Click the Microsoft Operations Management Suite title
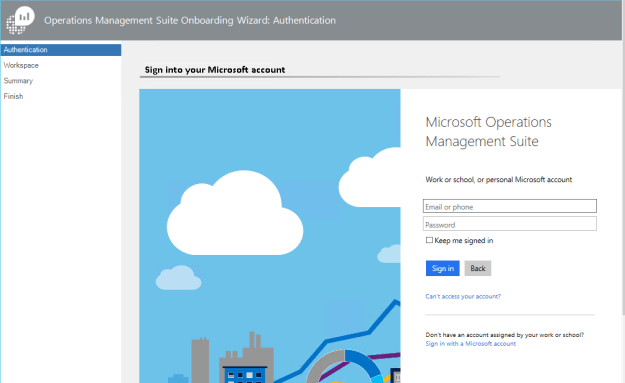This screenshot has width=625, height=383. point(488,132)
